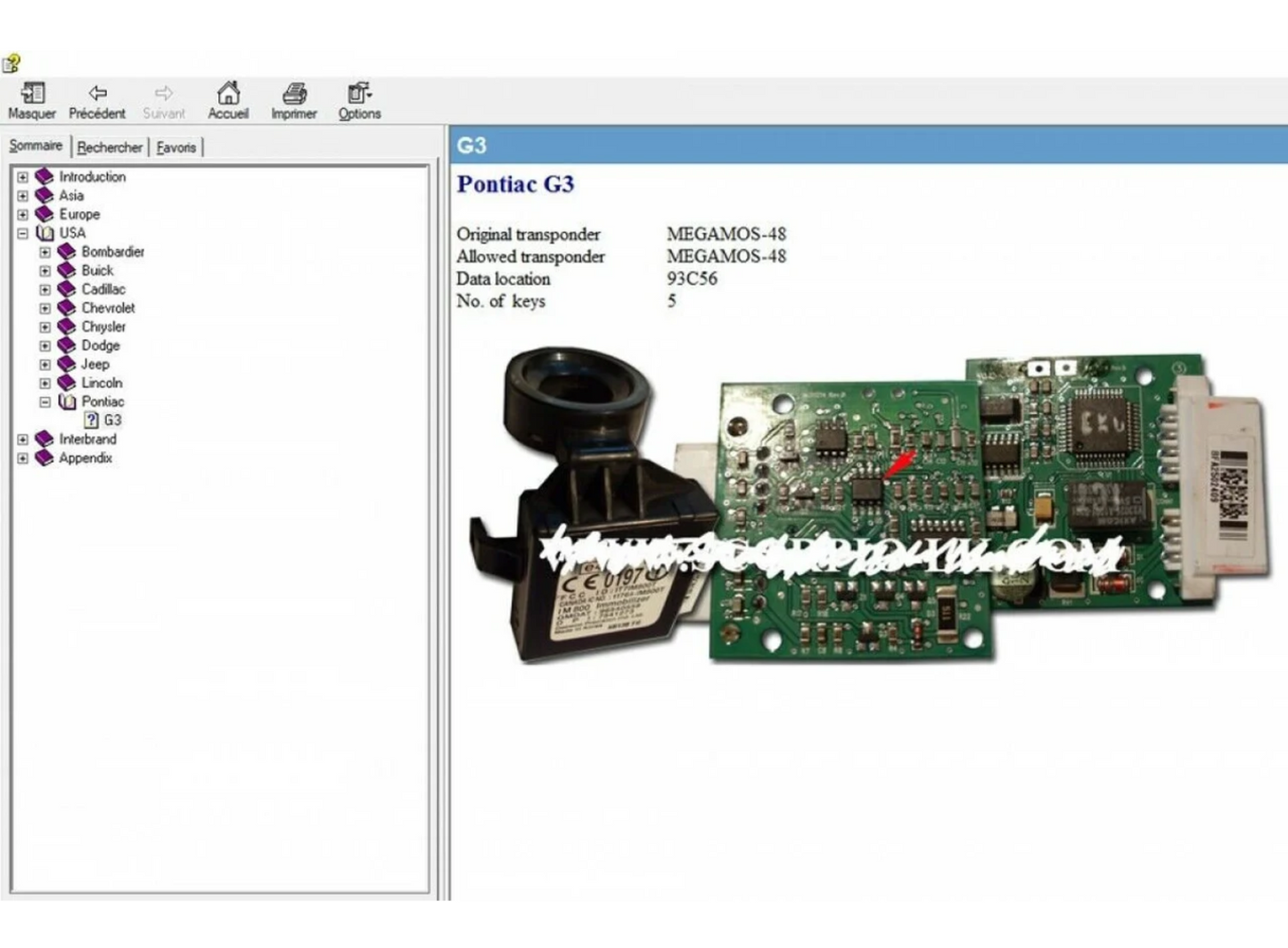Select the Appendix entry in tree
Image resolution: width=1288 pixels, height=948 pixels.
86,458
